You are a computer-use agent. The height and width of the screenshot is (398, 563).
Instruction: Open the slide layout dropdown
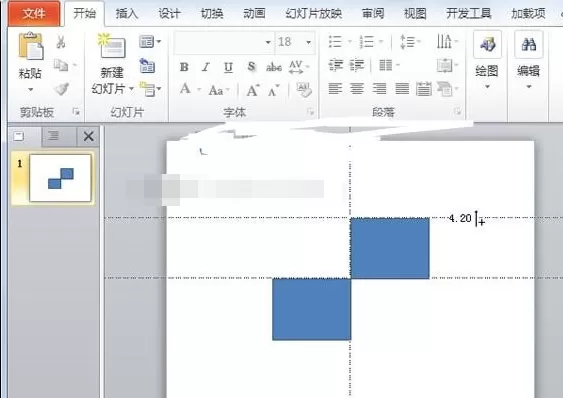(x=150, y=42)
